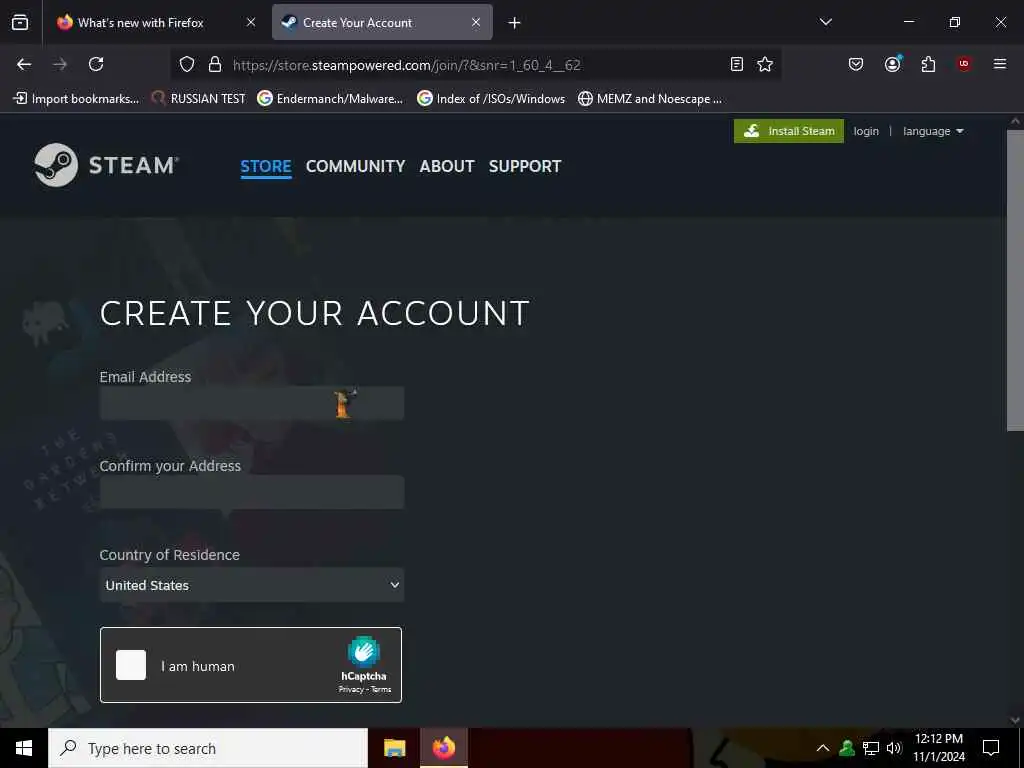
Task: Open a new tab
Action: pyautogui.click(x=514, y=23)
